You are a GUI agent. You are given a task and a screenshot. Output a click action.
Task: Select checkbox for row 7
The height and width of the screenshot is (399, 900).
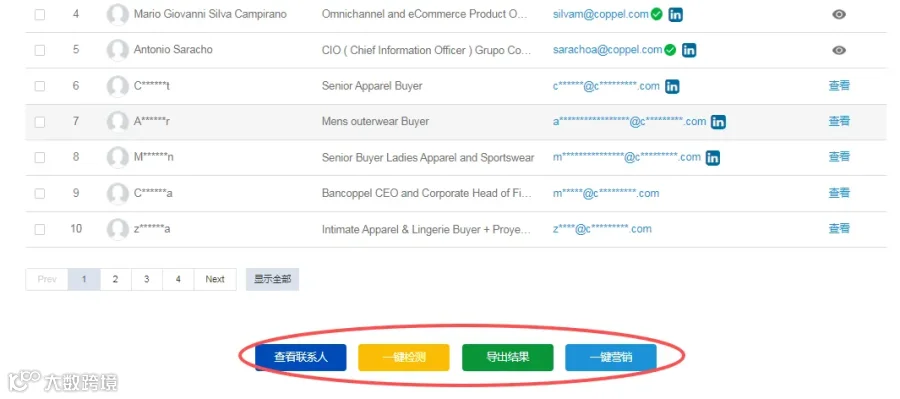(40, 122)
